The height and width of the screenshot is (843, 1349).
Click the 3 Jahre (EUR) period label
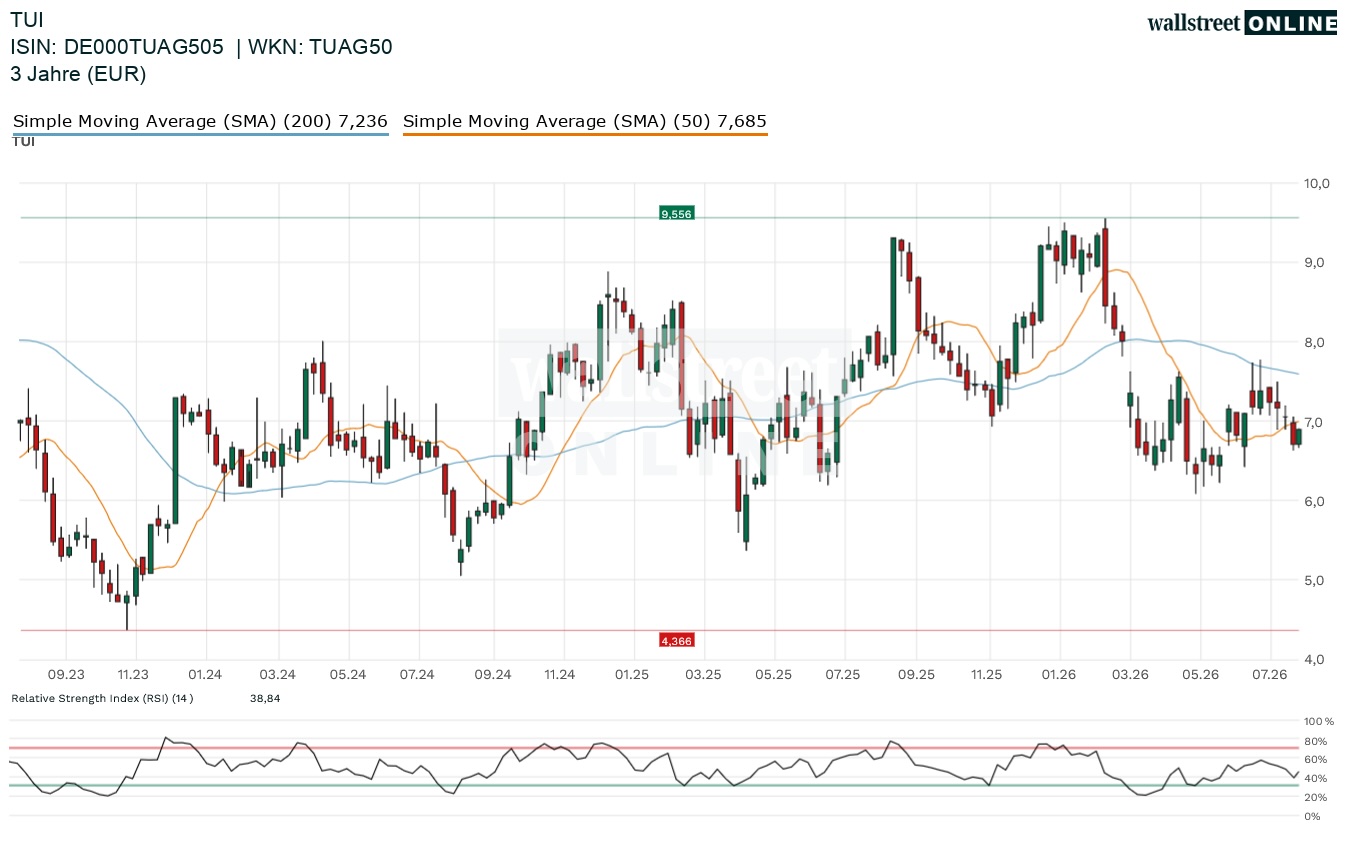tap(78, 73)
